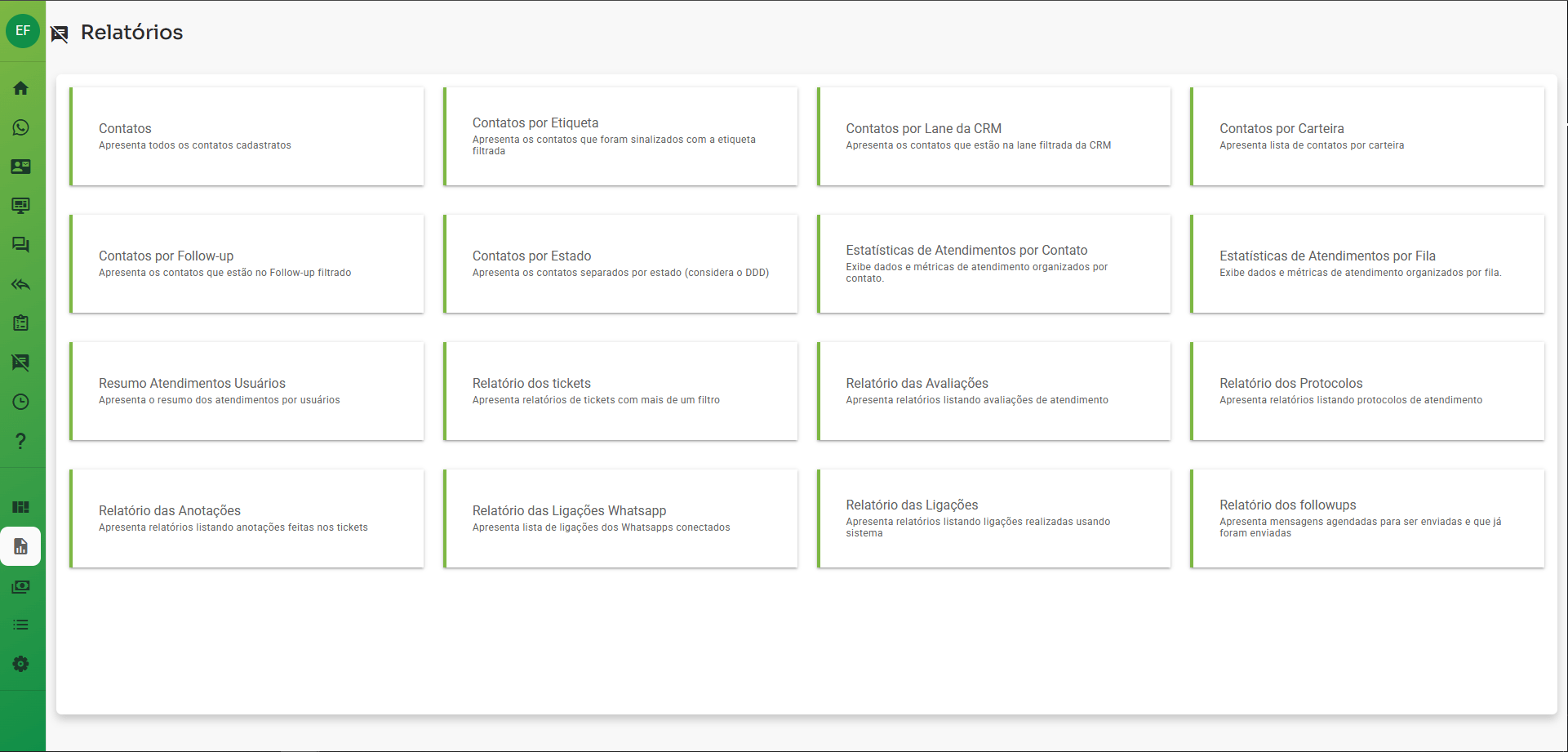Open the chat bubbles icon in sidebar
Viewport: 1568px width, 752px height.
pyautogui.click(x=21, y=245)
